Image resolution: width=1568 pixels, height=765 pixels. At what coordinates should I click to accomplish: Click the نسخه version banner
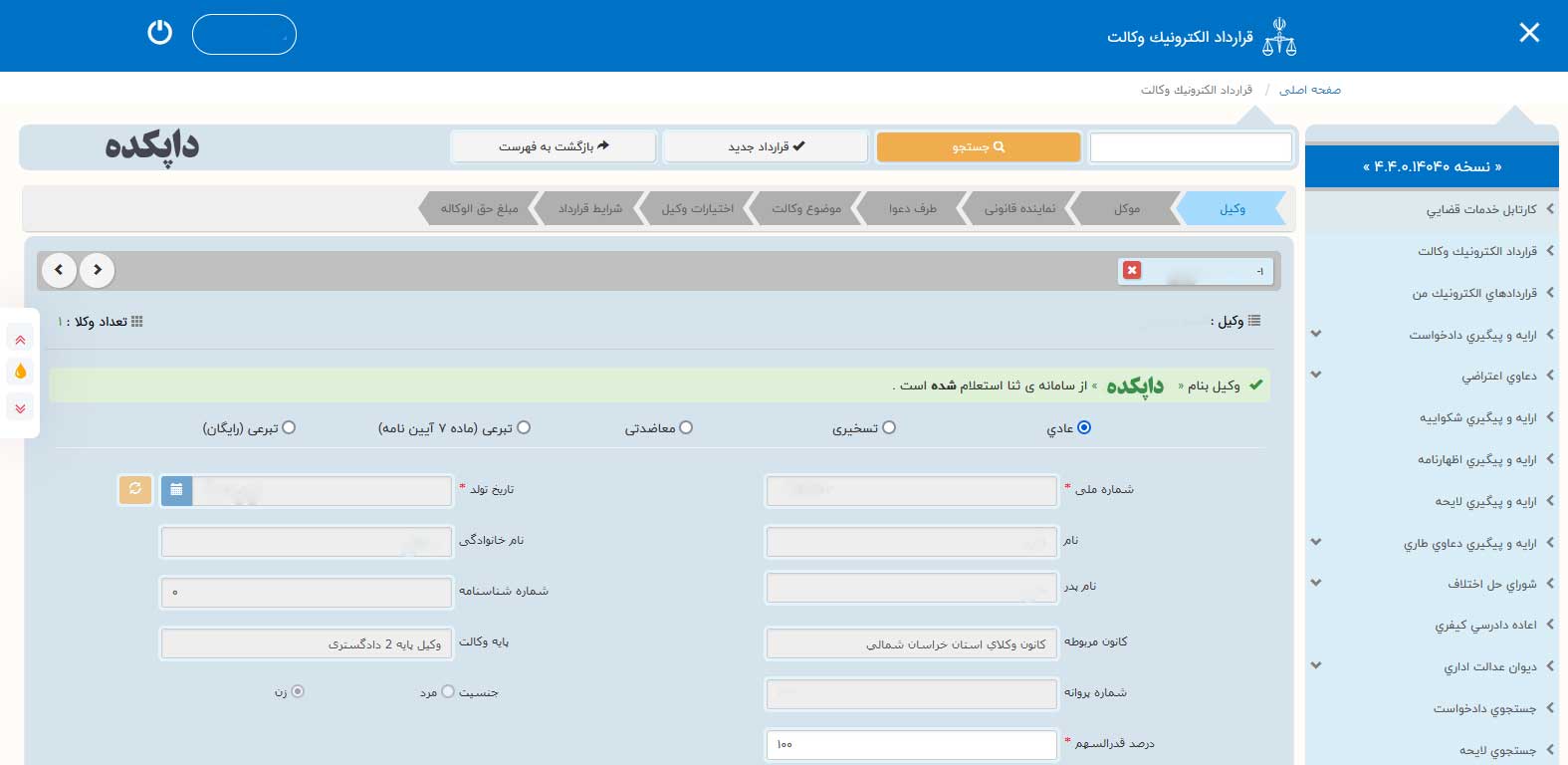point(1432,166)
